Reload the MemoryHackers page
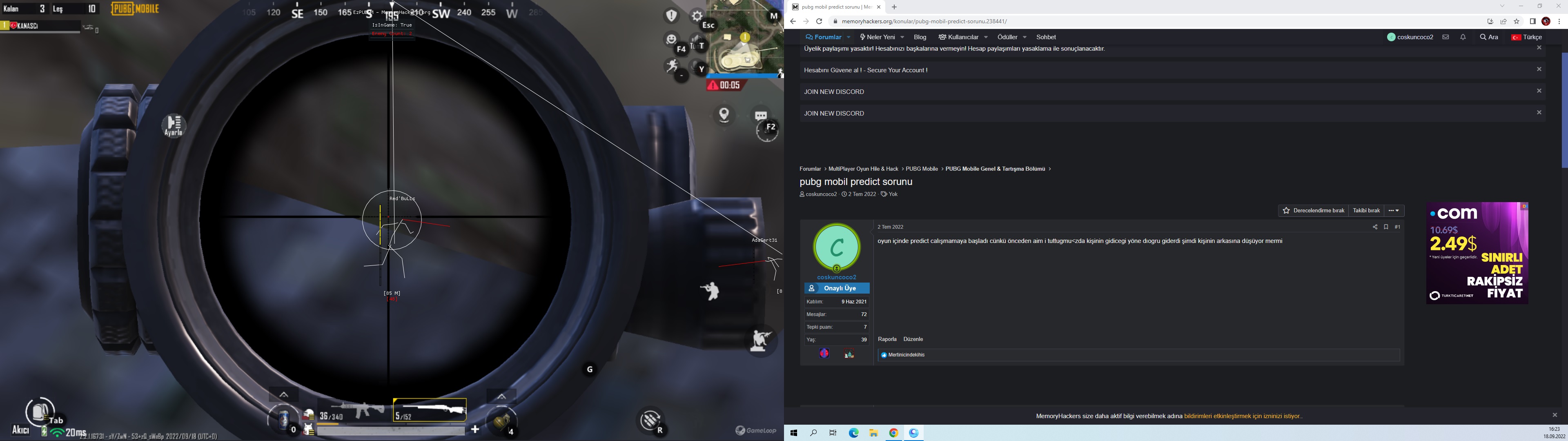 819,21
